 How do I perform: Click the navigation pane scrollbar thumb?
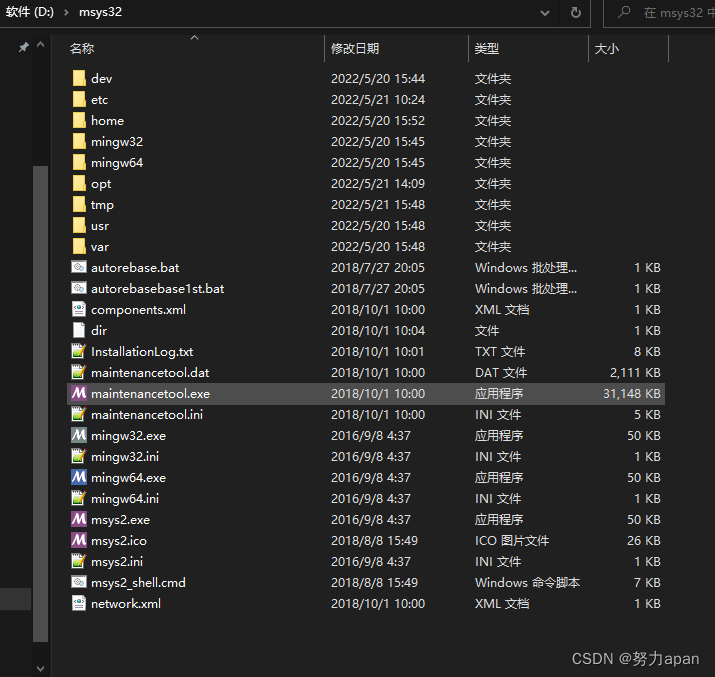coord(41,404)
